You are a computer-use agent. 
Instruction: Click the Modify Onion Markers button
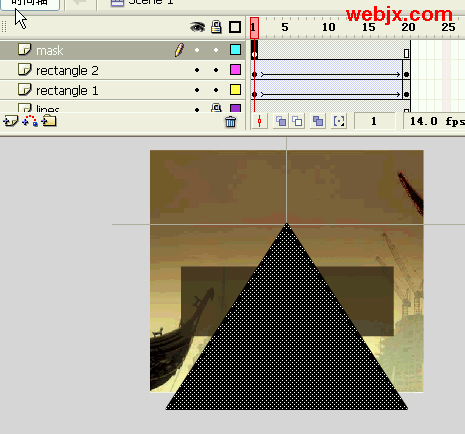[339, 121]
